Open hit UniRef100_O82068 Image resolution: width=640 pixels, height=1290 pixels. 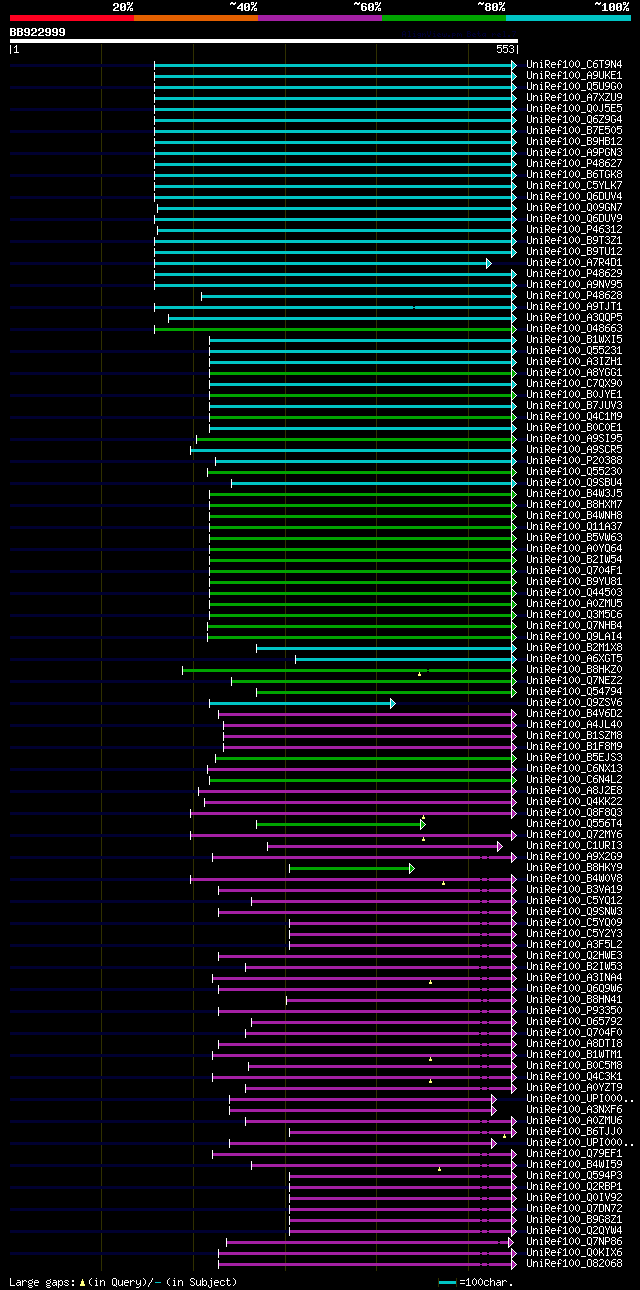574,1263
